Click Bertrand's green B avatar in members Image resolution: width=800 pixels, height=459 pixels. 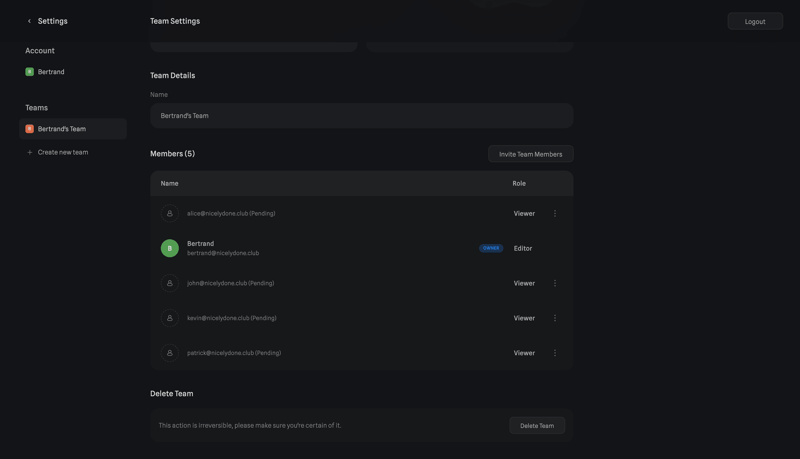coord(170,248)
